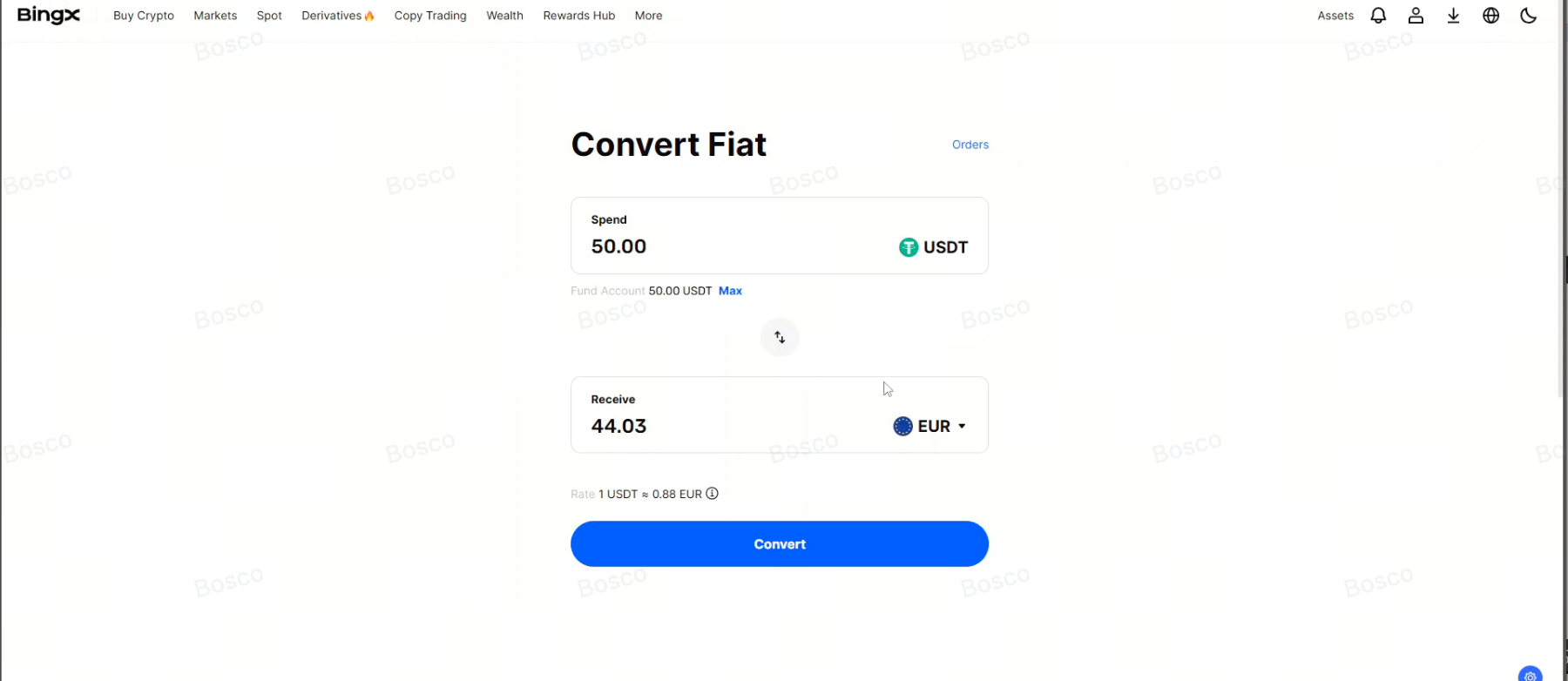Open the More menu
The image size is (1568, 681).
pos(648,16)
